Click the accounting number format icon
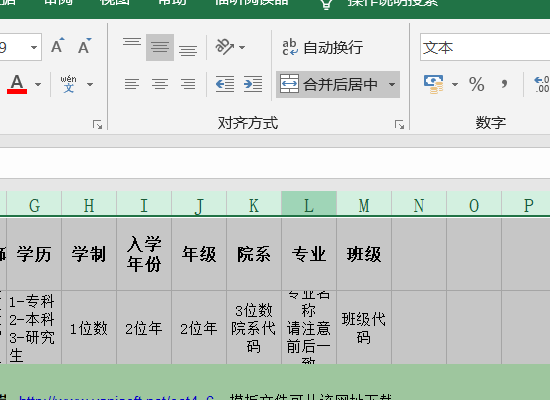This screenshot has width=550, height=400. [x=434, y=84]
